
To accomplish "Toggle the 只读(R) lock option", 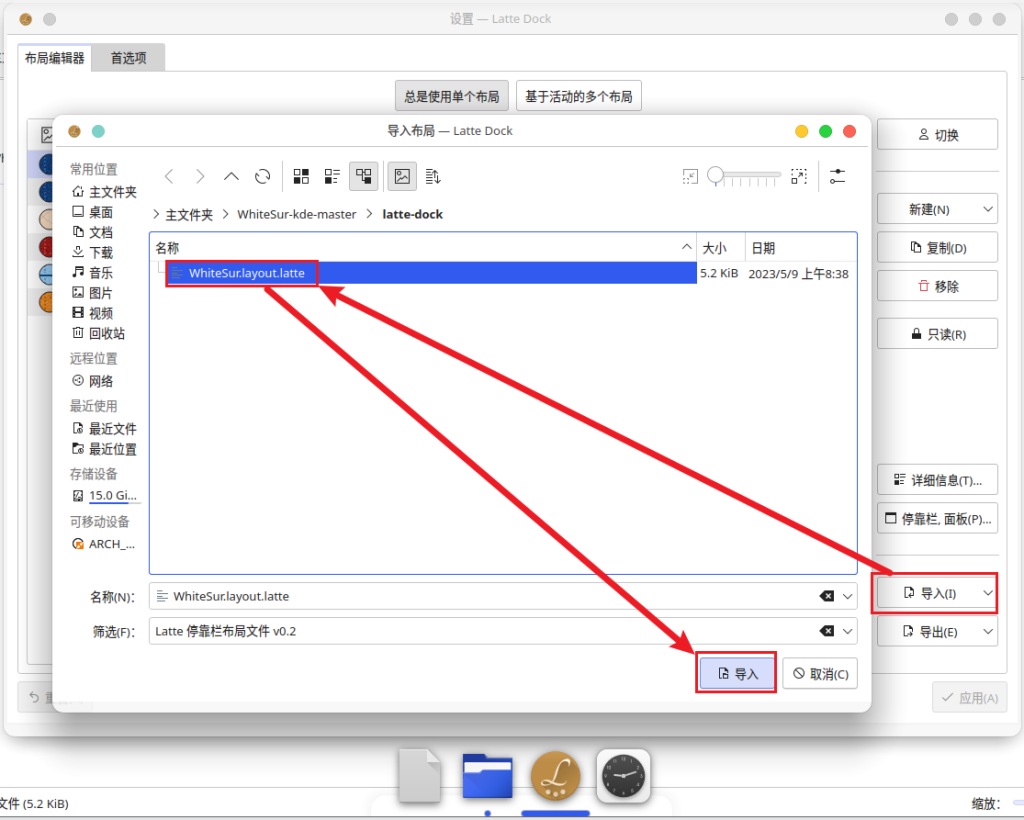I will click(937, 334).
